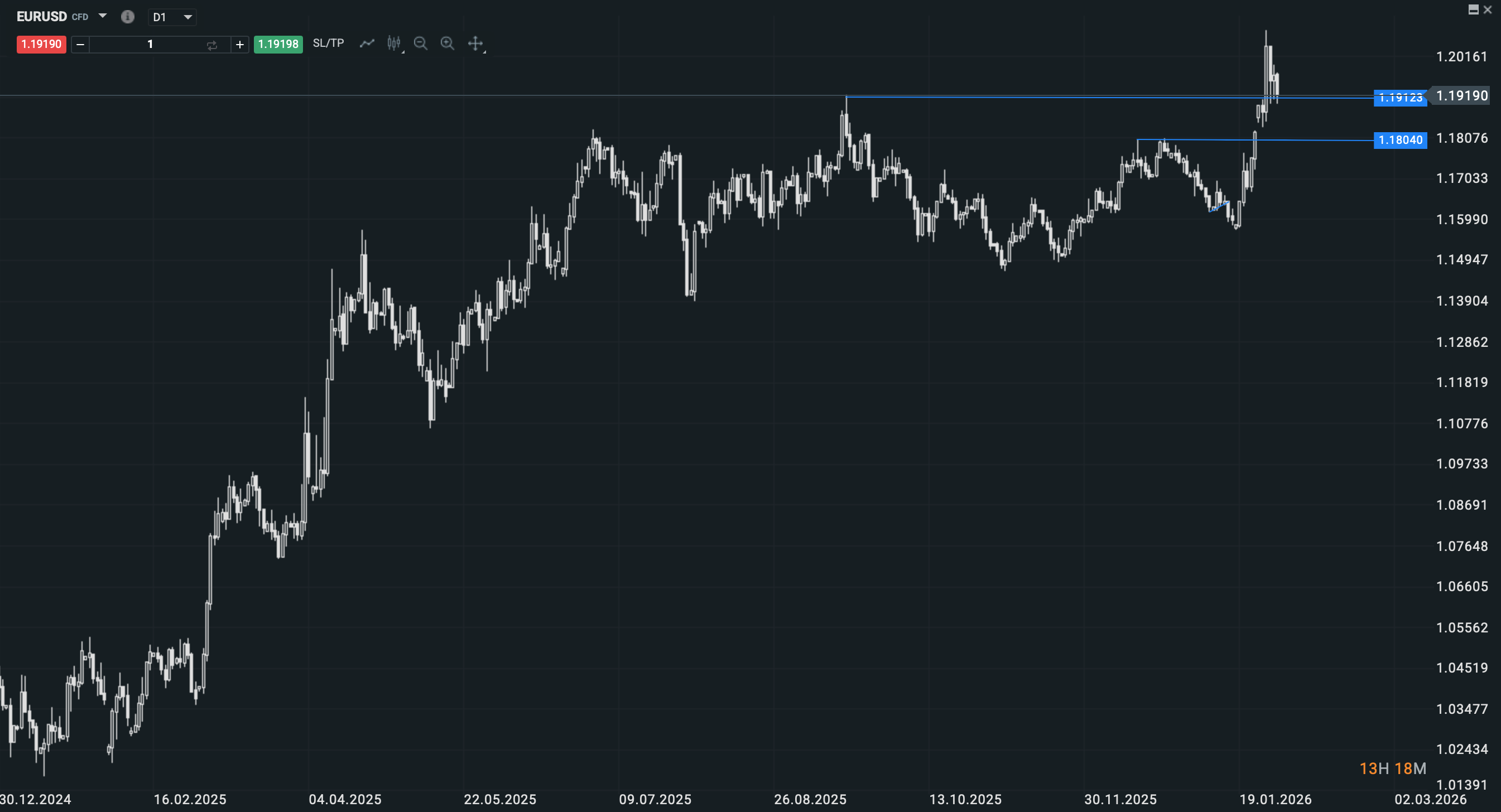
Task: Select the crosshair move tool
Action: point(475,43)
